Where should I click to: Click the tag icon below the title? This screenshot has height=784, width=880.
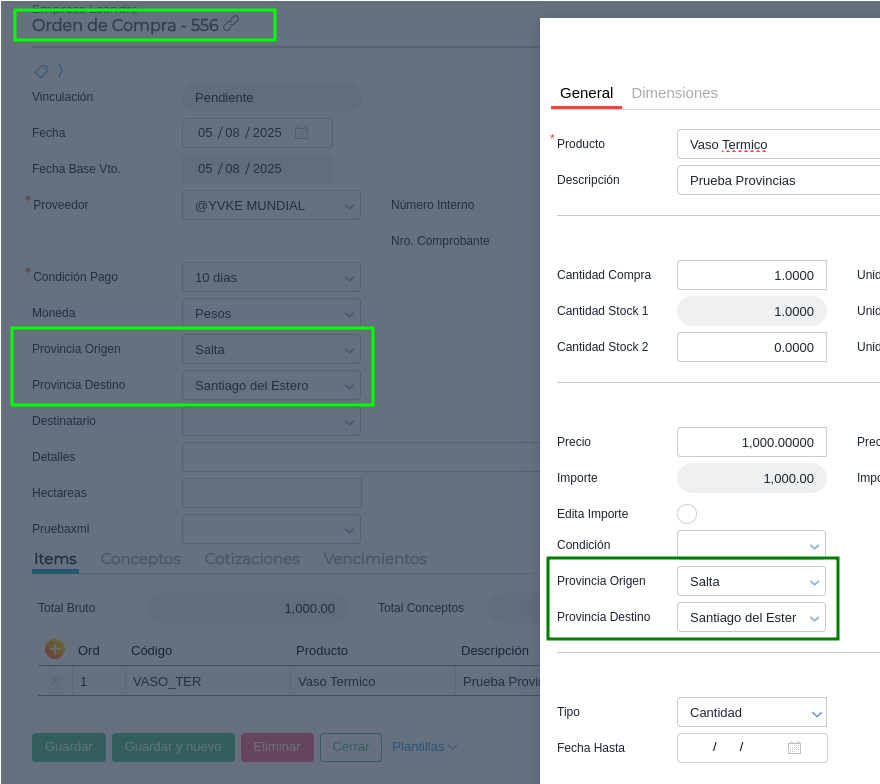coord(41,71)
